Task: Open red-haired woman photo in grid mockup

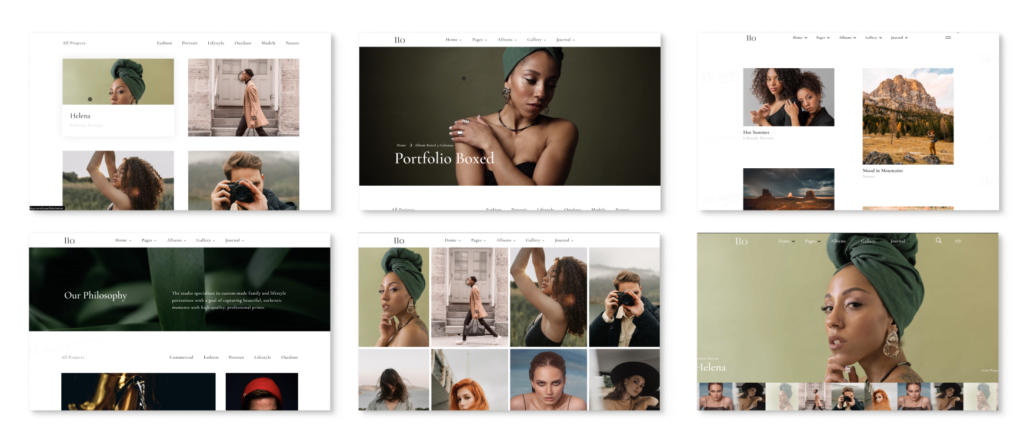Action: click(470, 380)
